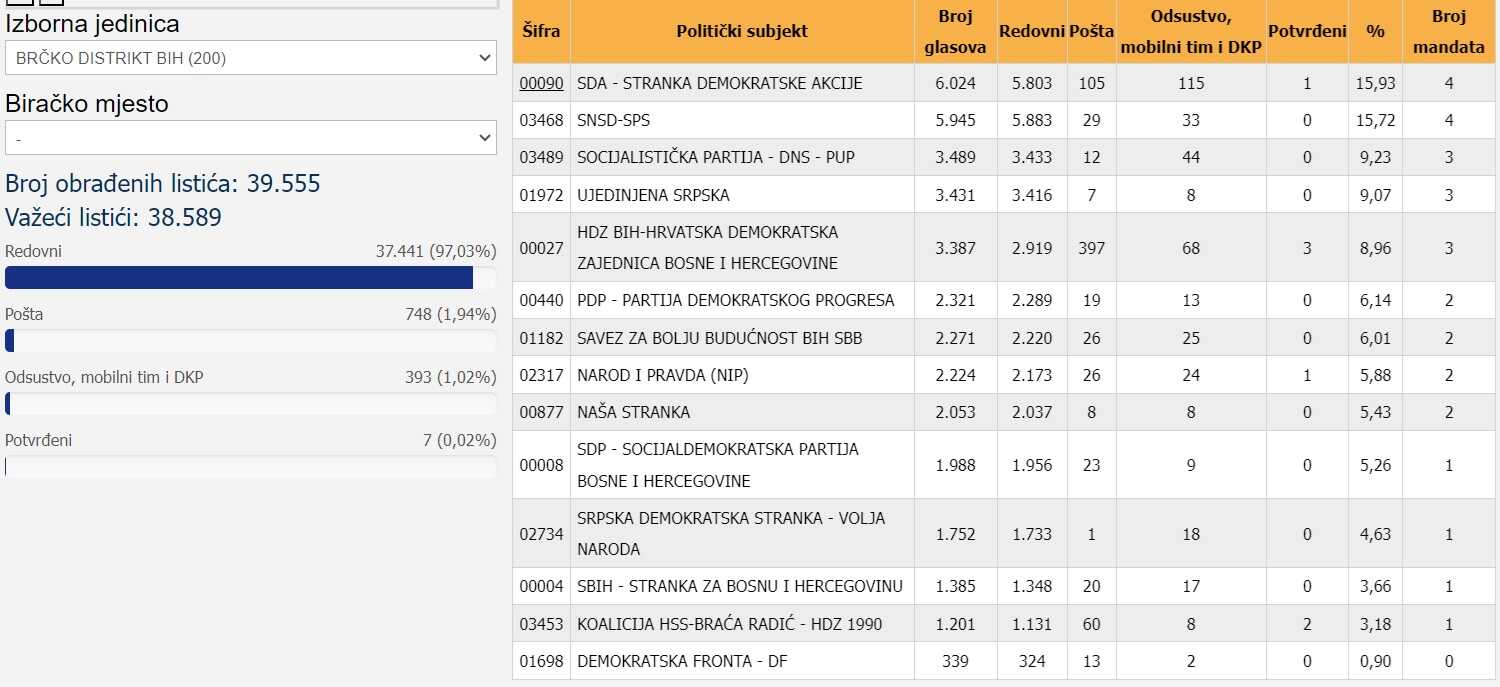
Task: Click the Redovni blue progress bar
Action: tap(240, 277)
